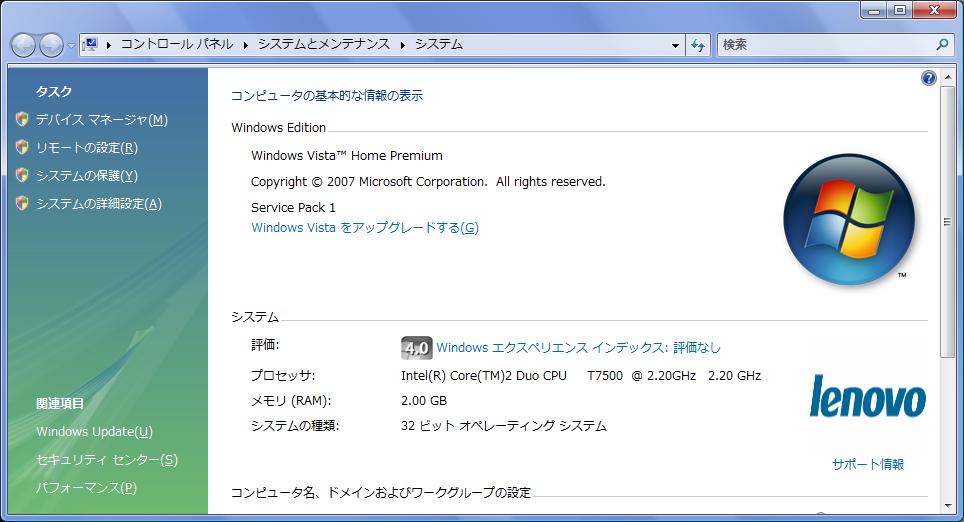
Task: Select the 2.00 GB memory value
Action: (424, 401)
